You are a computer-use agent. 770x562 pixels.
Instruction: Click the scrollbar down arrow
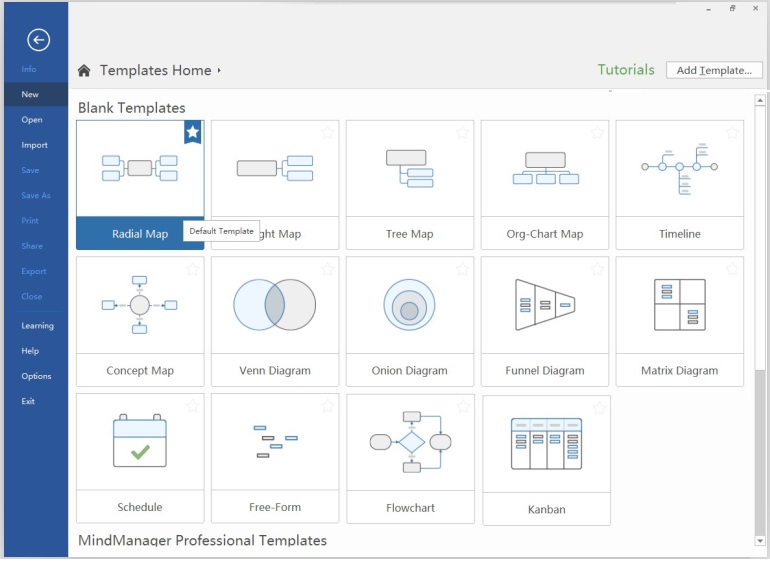[760, 541]
